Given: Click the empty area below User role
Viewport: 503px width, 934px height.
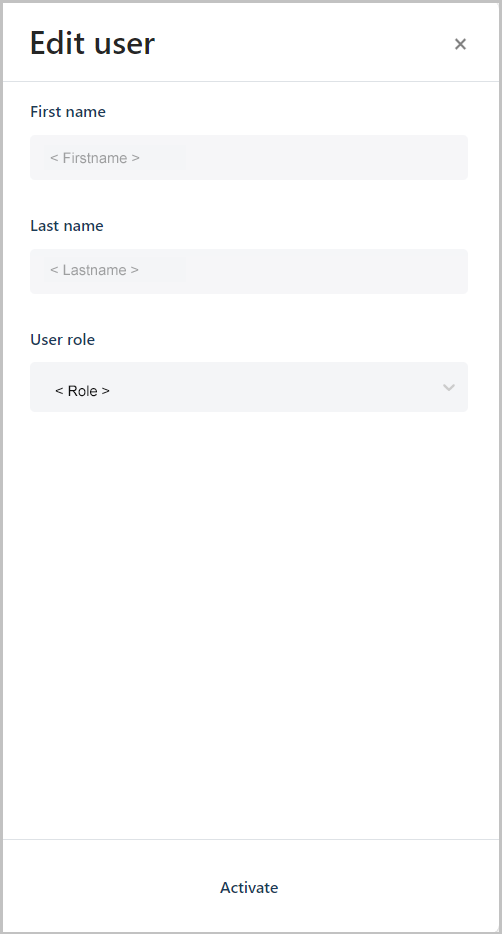Looking at the screenshot, I should pyautogui.click(x=249, y=625).
